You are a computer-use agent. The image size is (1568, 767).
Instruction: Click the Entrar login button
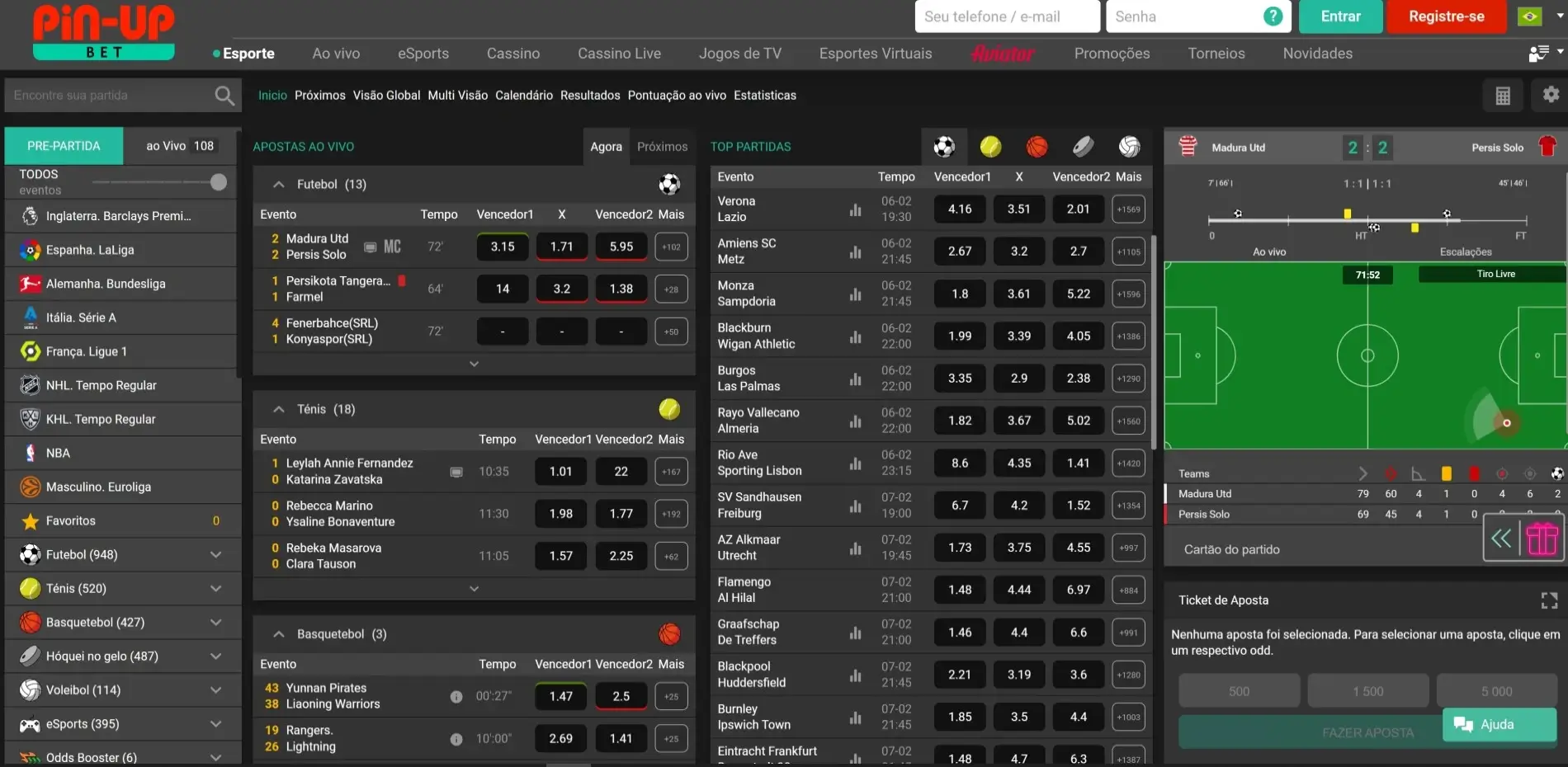1340,16
